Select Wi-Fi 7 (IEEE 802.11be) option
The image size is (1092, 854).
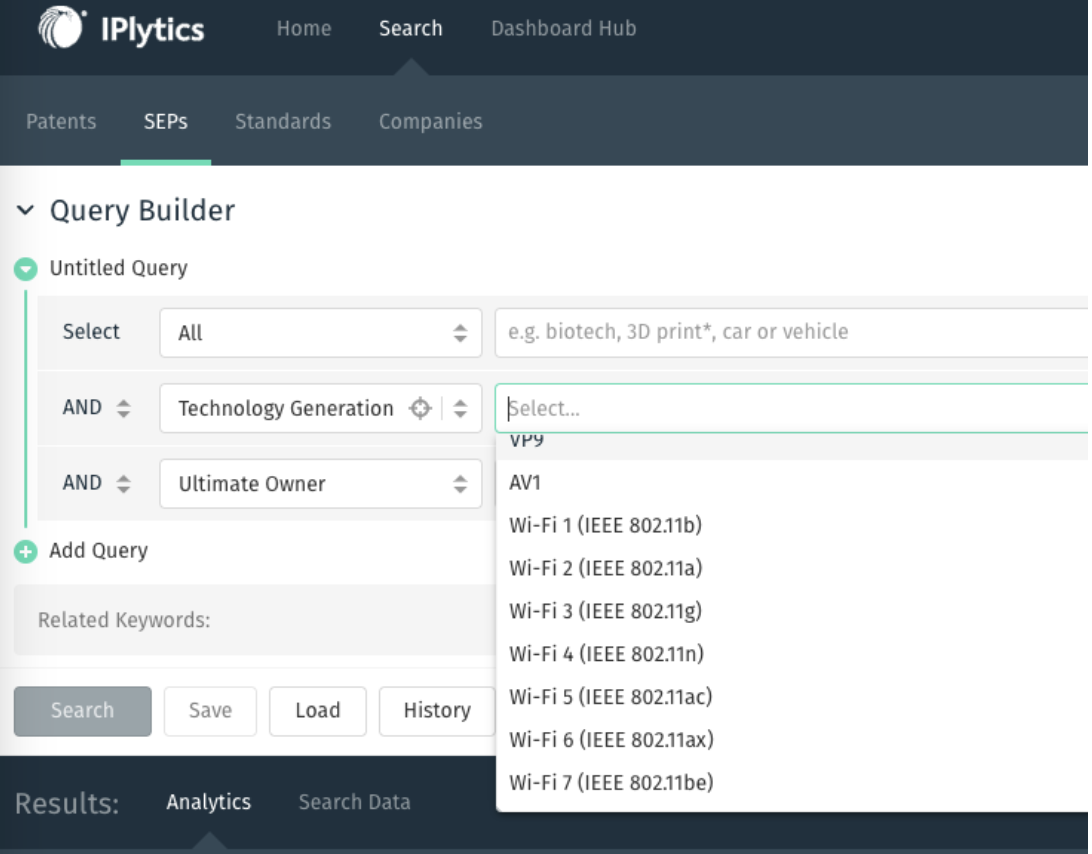coord(792,783)
